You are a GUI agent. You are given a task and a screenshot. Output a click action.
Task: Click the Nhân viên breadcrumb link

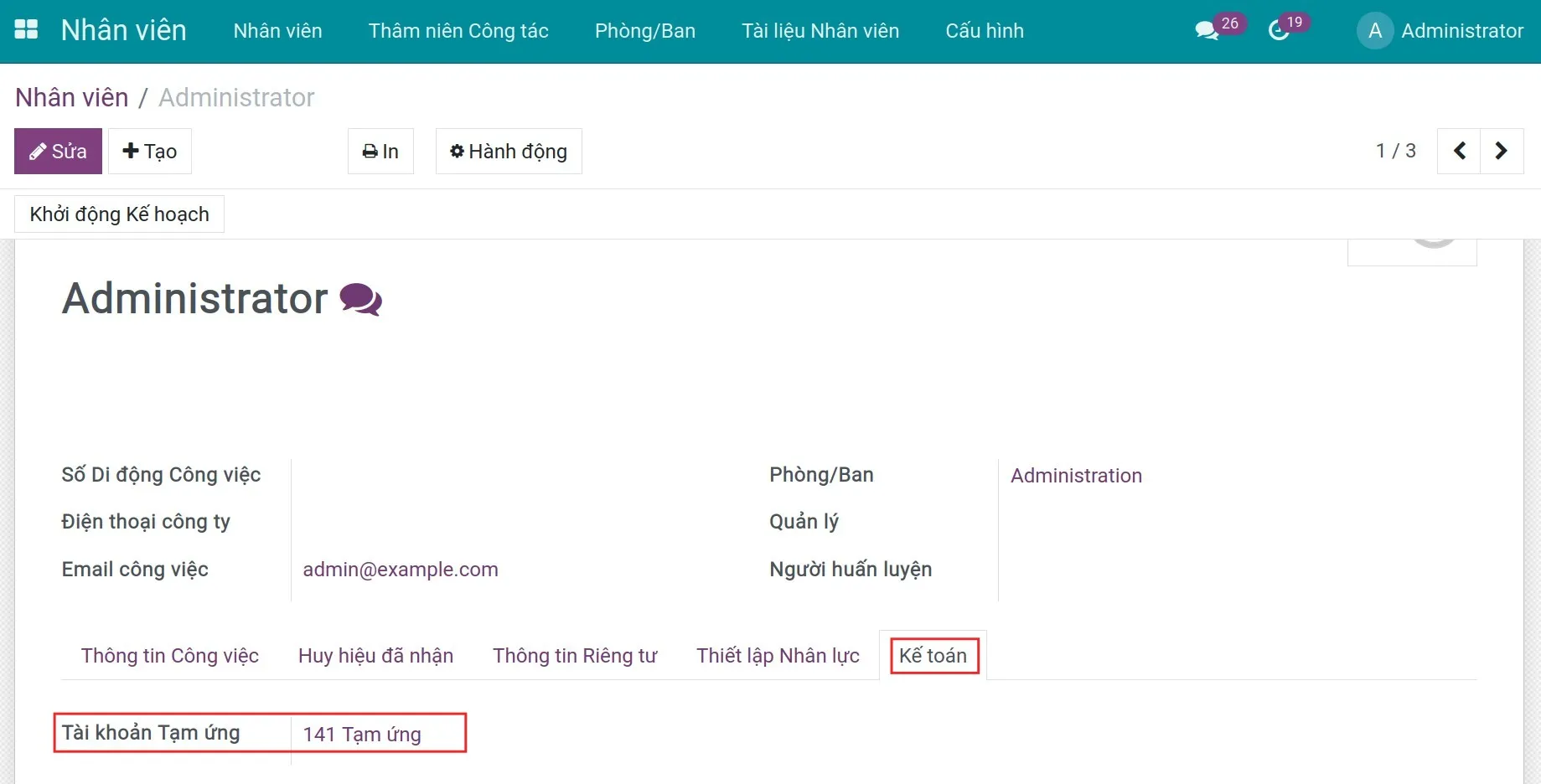point(72,97)
